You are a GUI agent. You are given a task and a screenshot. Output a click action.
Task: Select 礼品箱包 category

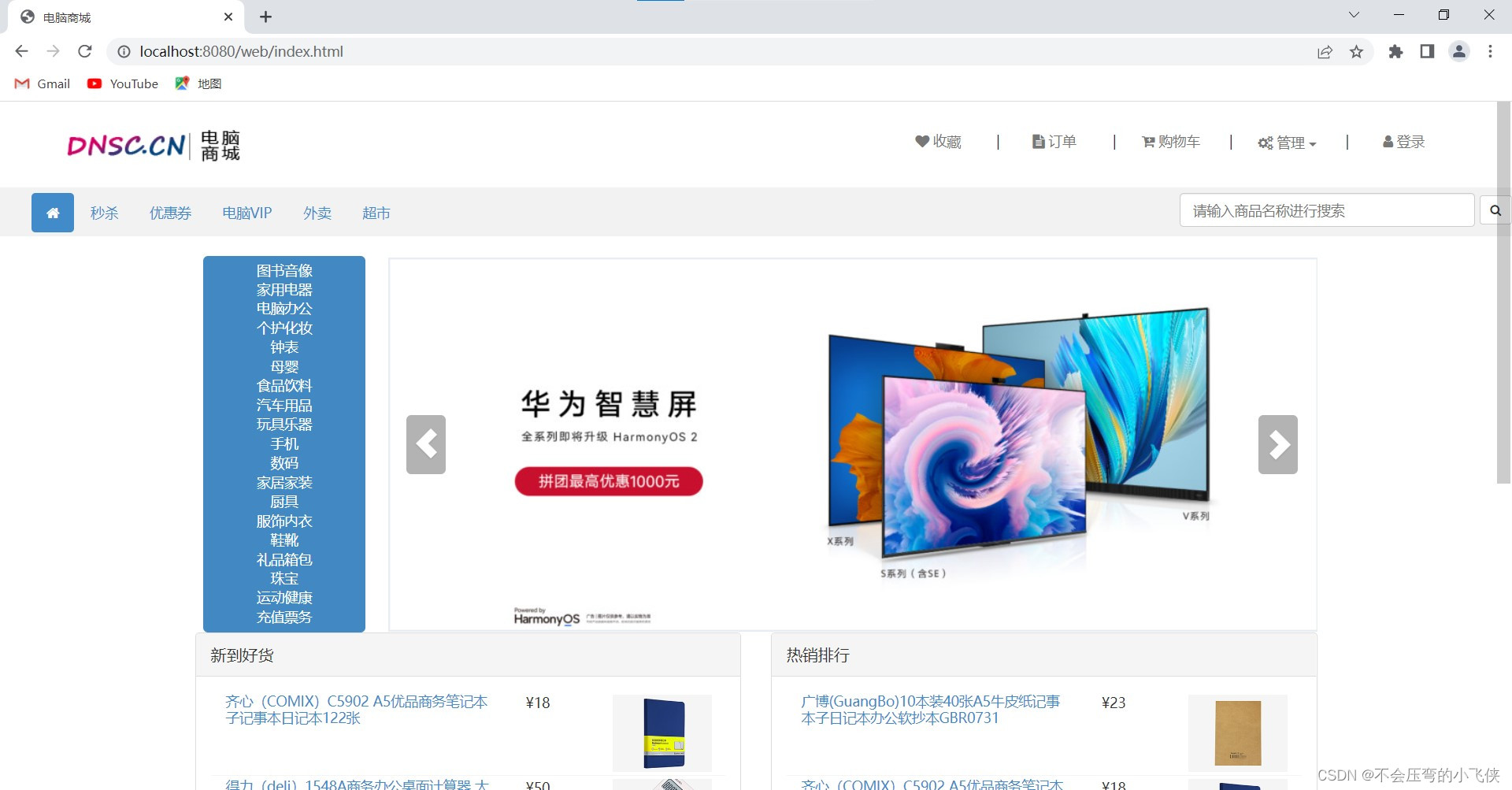[x=284, y=560]
